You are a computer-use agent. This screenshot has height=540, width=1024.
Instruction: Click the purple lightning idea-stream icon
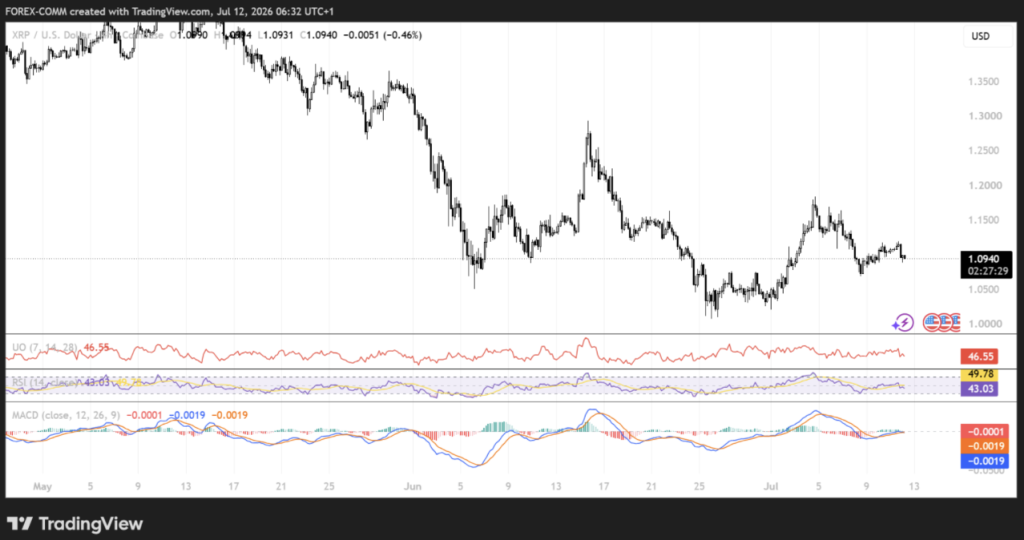[x=903, y=322]
